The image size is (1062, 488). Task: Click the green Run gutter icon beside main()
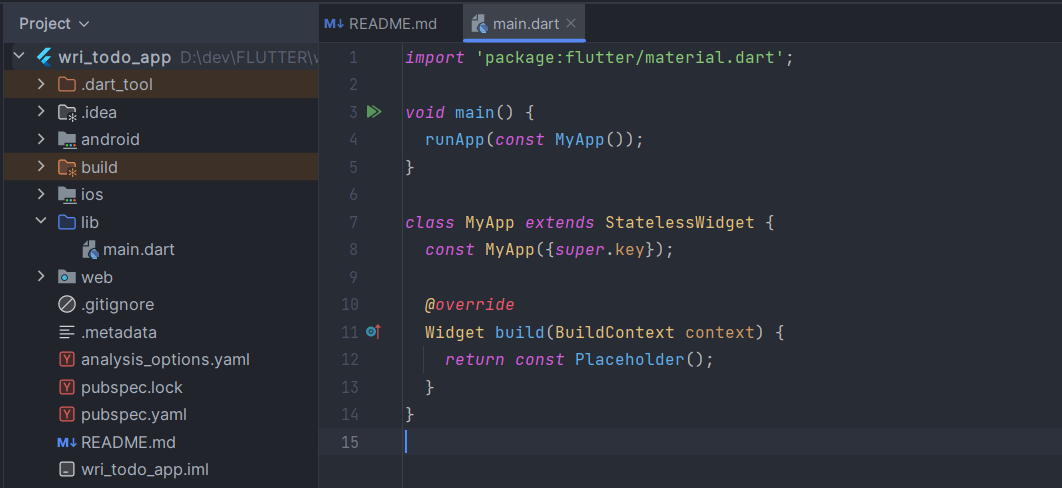coord(374,112)
